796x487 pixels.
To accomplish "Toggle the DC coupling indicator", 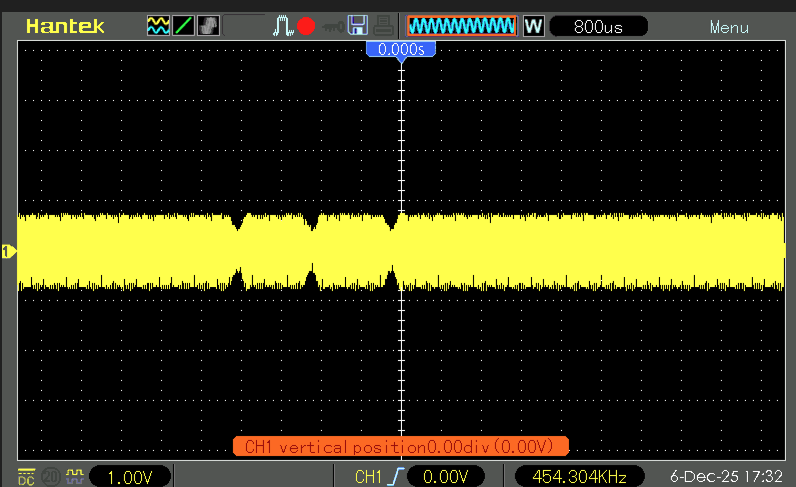I will click(x=26, y=477).
